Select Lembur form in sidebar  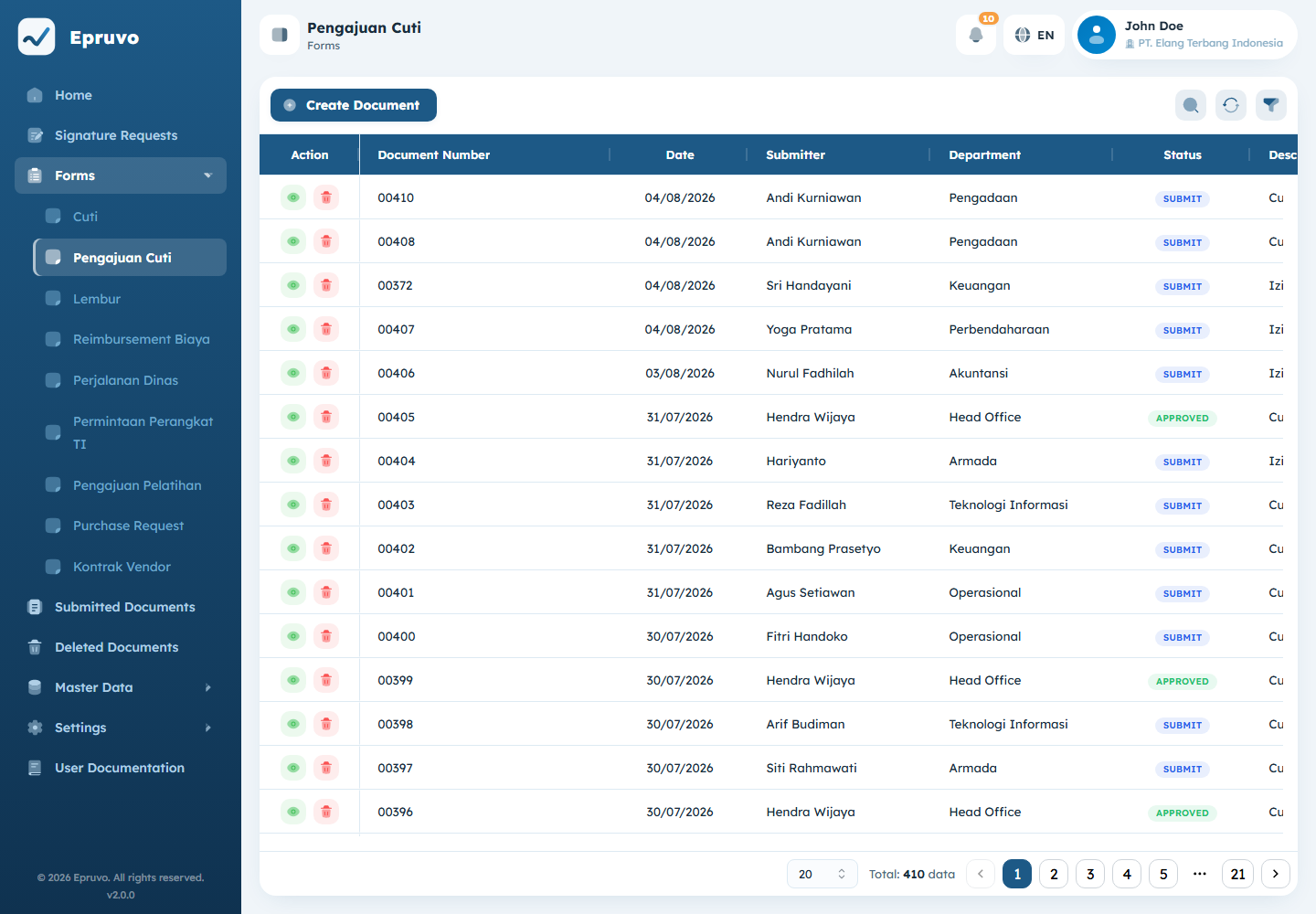click(x=130, y=299)
